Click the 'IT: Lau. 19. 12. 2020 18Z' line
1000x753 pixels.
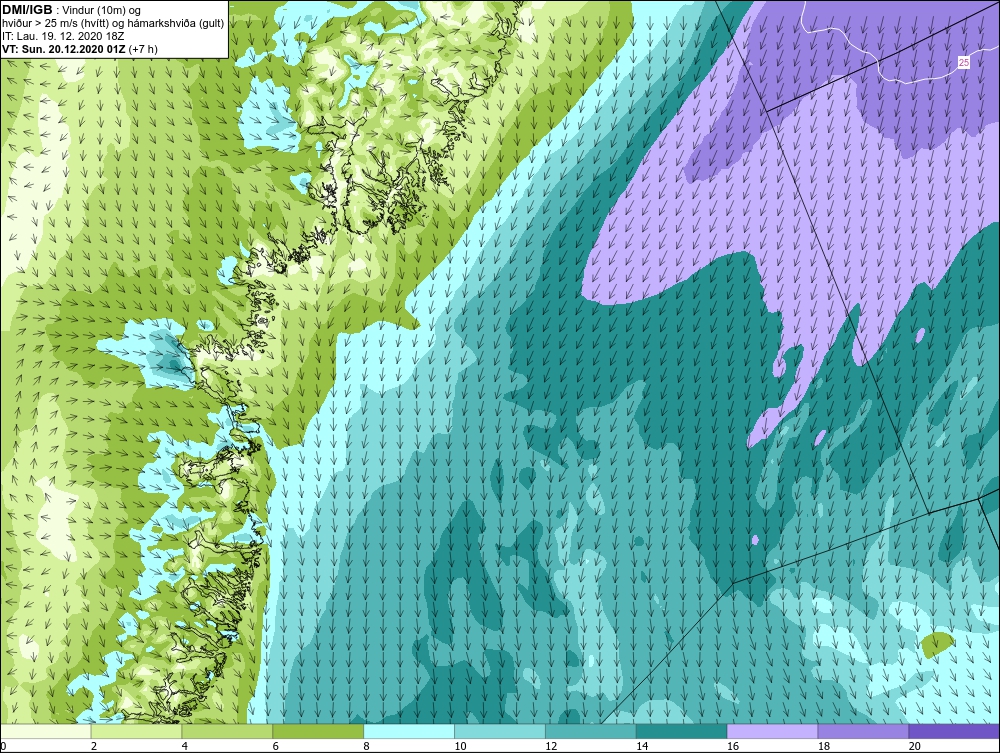[62, 36]
